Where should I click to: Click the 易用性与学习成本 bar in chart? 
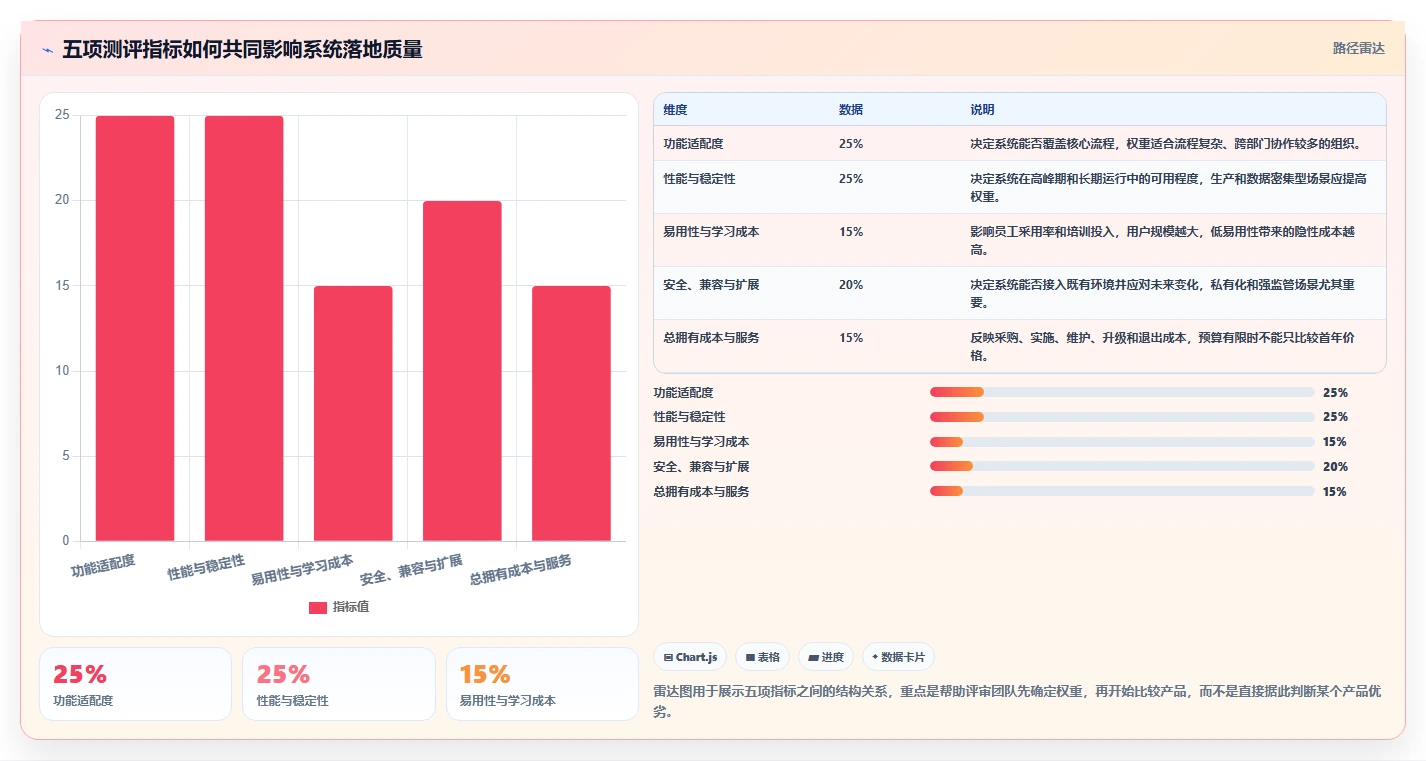[353, 413]
